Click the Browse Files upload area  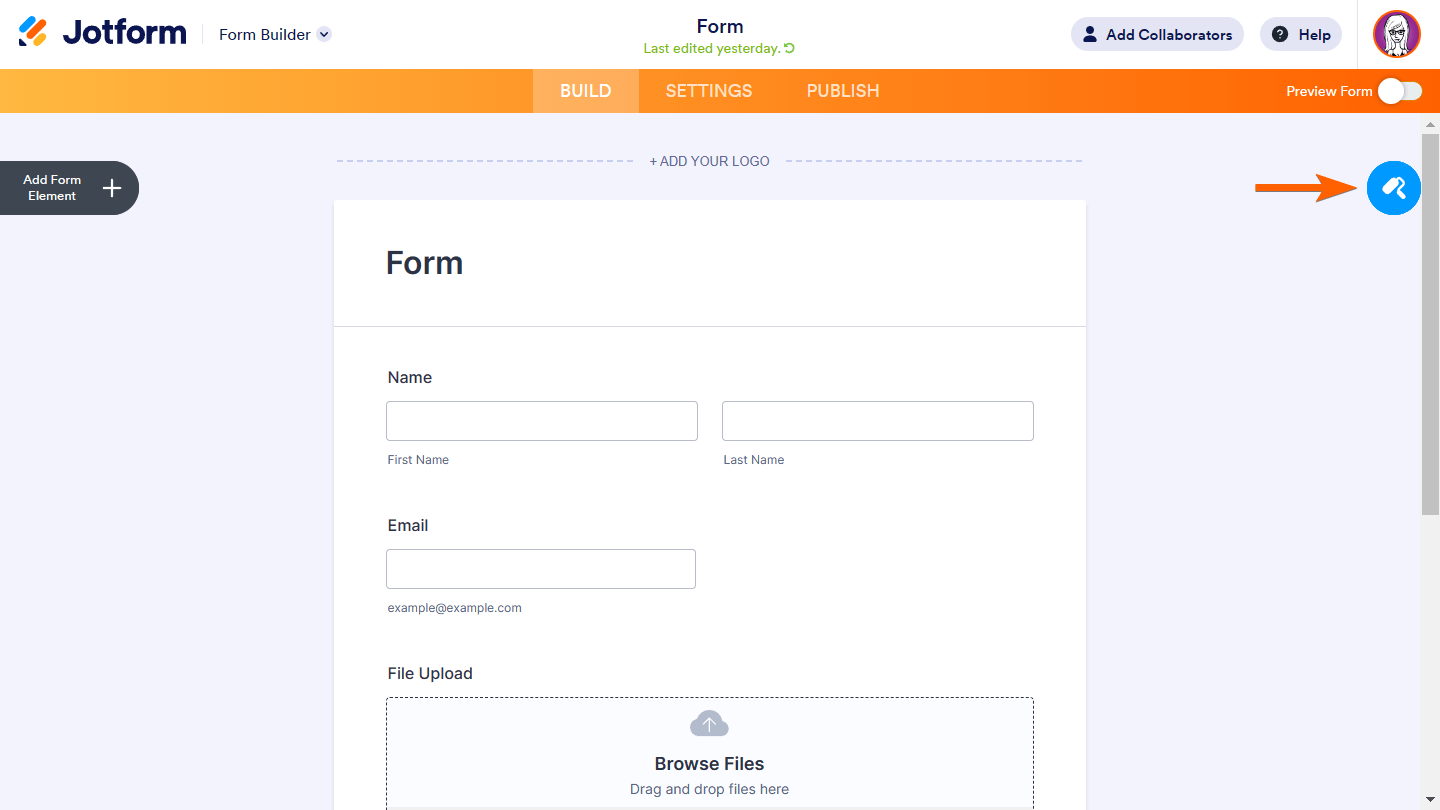click(x=709, y=764)
